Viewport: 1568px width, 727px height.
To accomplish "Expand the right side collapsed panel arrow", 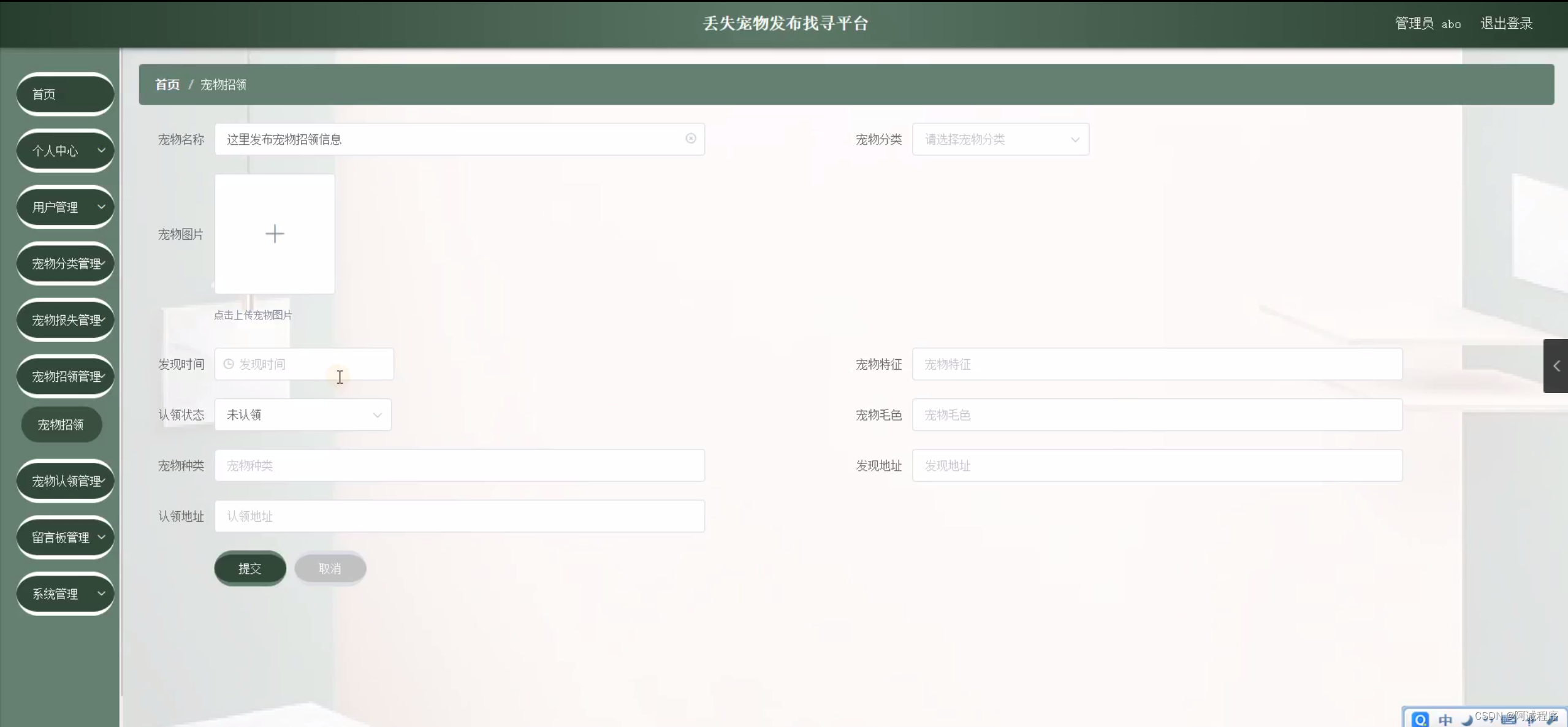I will pos(1556,366).
